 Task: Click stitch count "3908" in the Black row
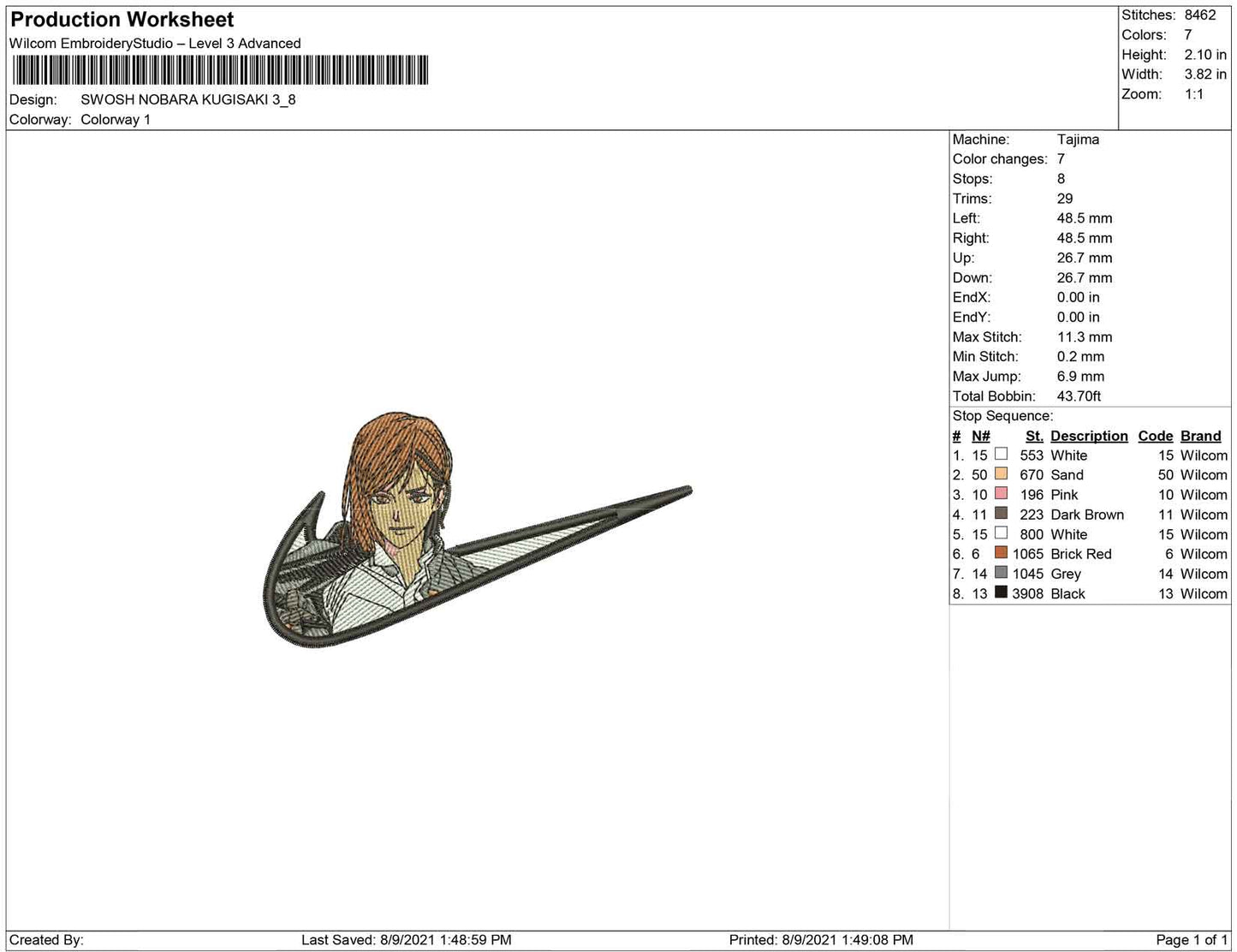(1028, 593)
